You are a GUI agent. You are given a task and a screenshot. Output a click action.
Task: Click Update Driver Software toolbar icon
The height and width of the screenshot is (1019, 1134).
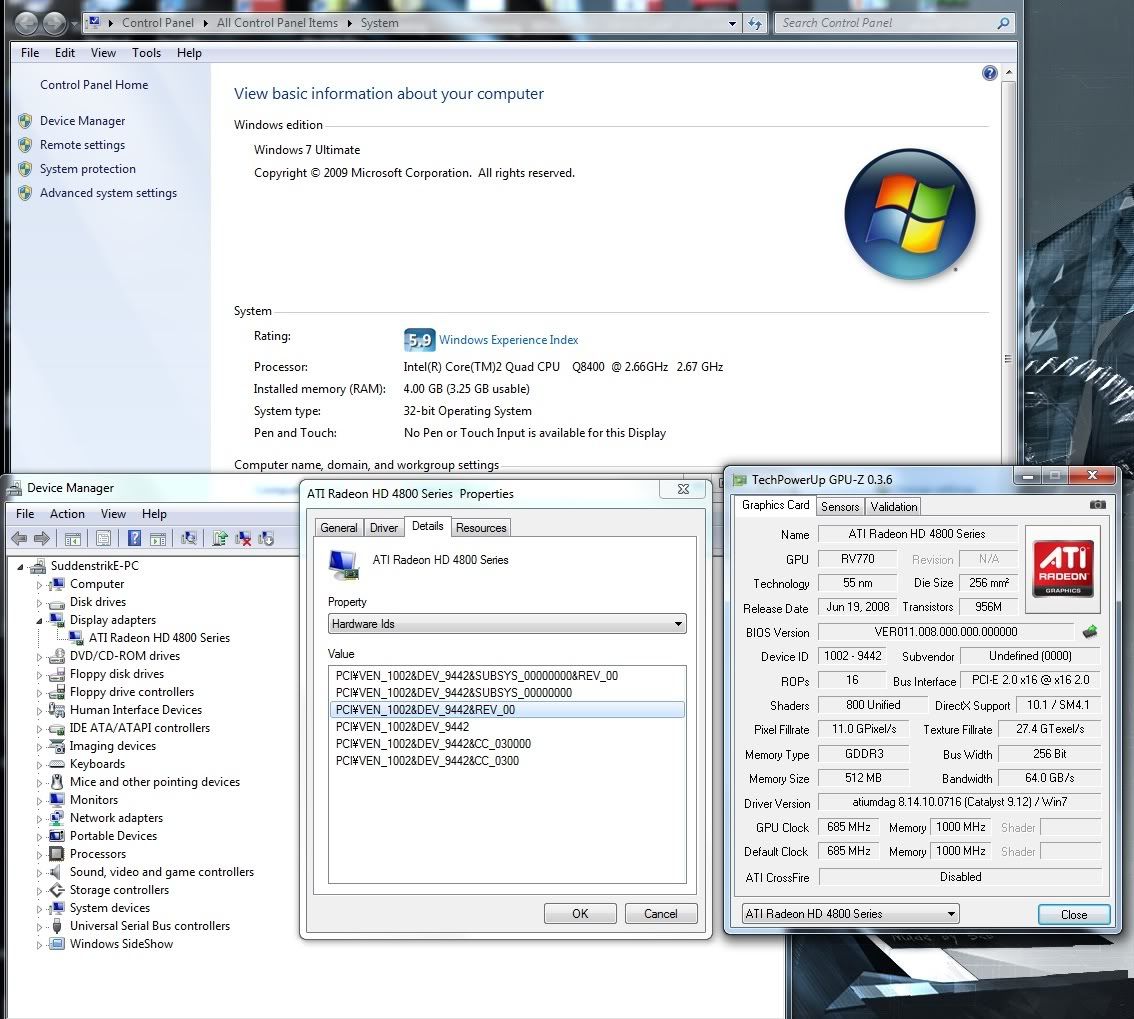(x=220, y=538)
